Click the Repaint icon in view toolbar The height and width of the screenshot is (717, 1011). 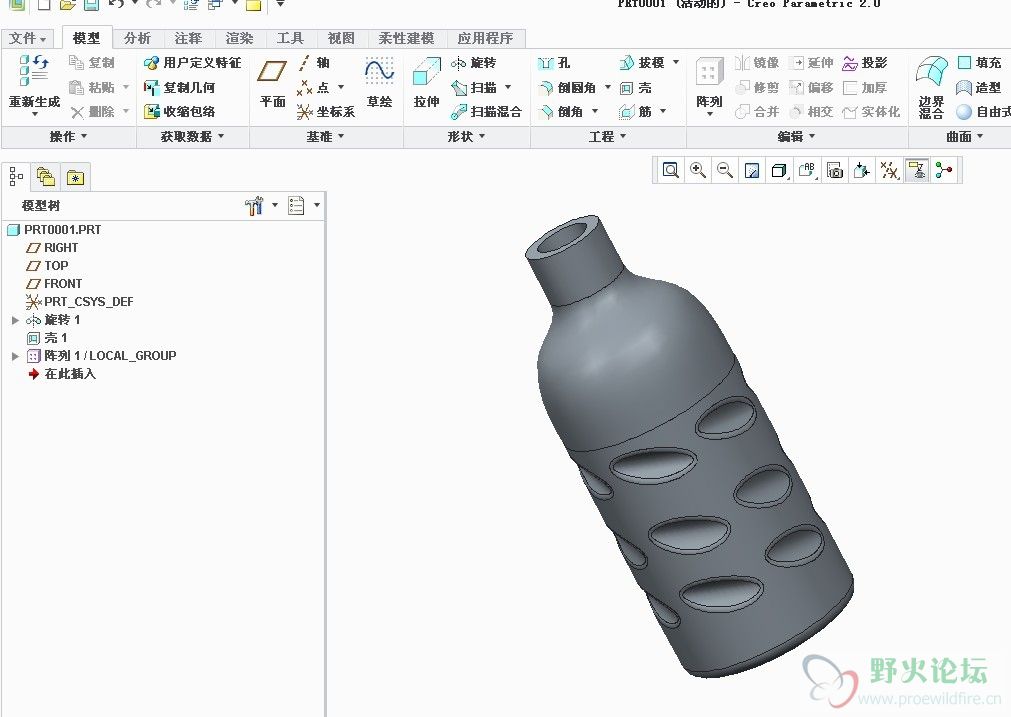(x=752, y=170)
